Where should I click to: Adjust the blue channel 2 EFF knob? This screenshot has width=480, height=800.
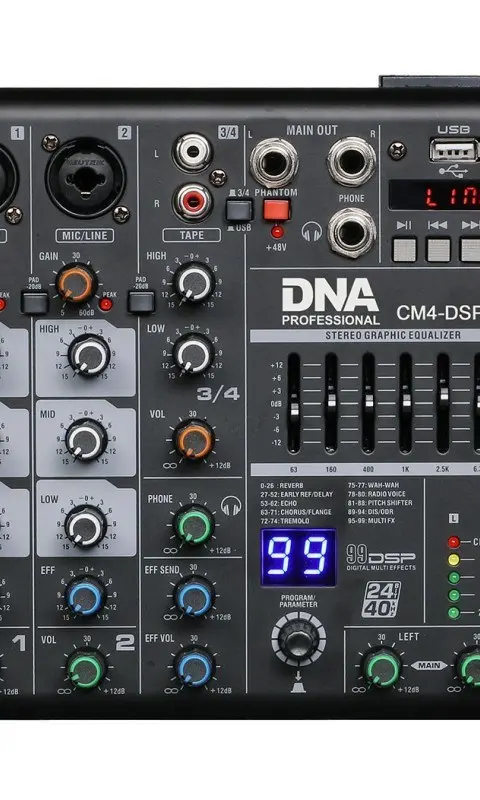(85, 596)
